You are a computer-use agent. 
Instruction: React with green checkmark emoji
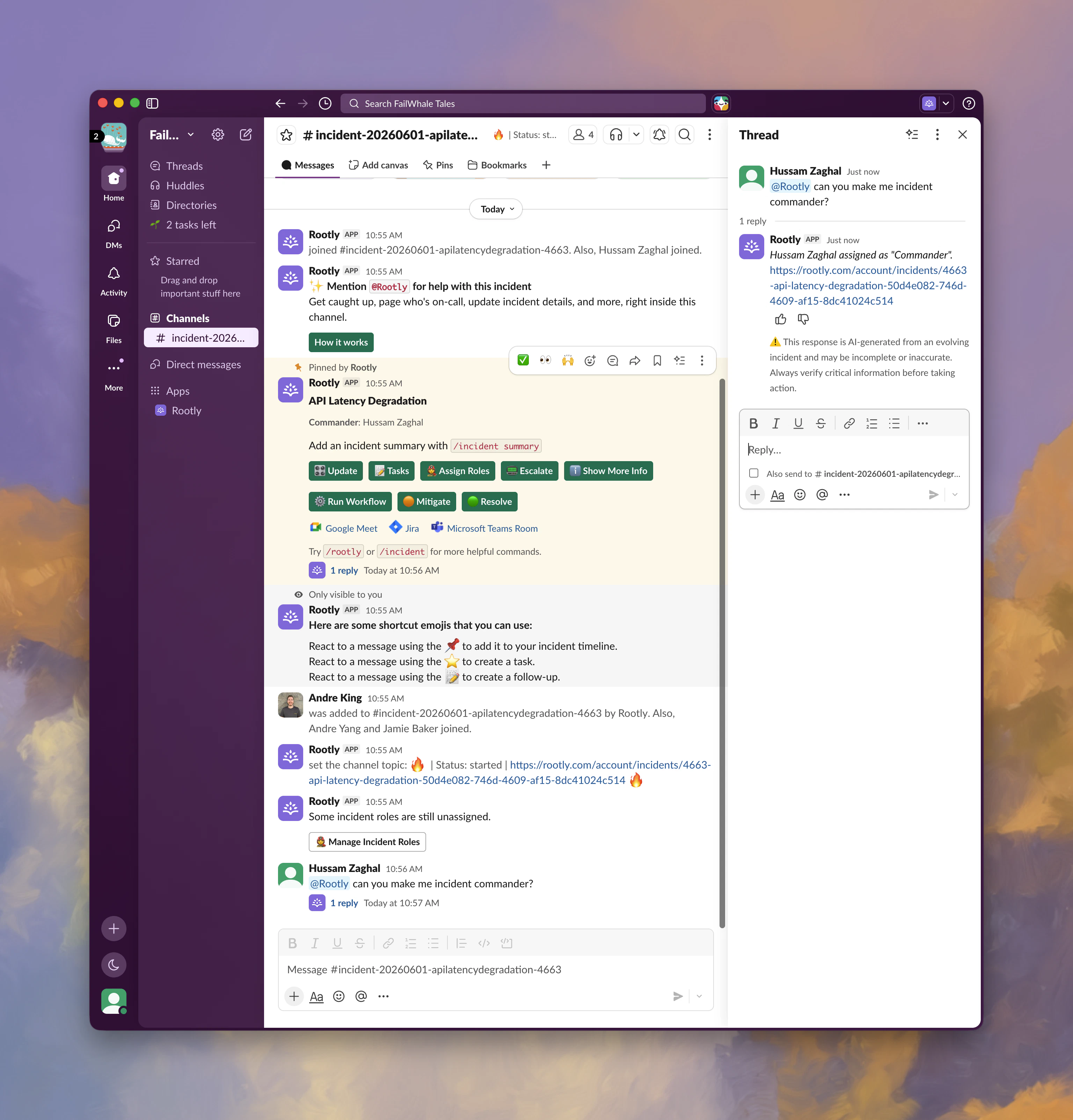tap(523, 360)
